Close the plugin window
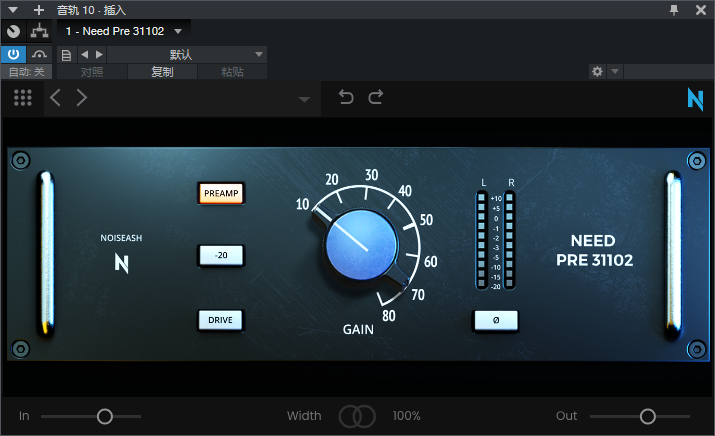Image resolution: width=715 pixels, height=436 pixels. pyautogui.click(x=701, y=10)
